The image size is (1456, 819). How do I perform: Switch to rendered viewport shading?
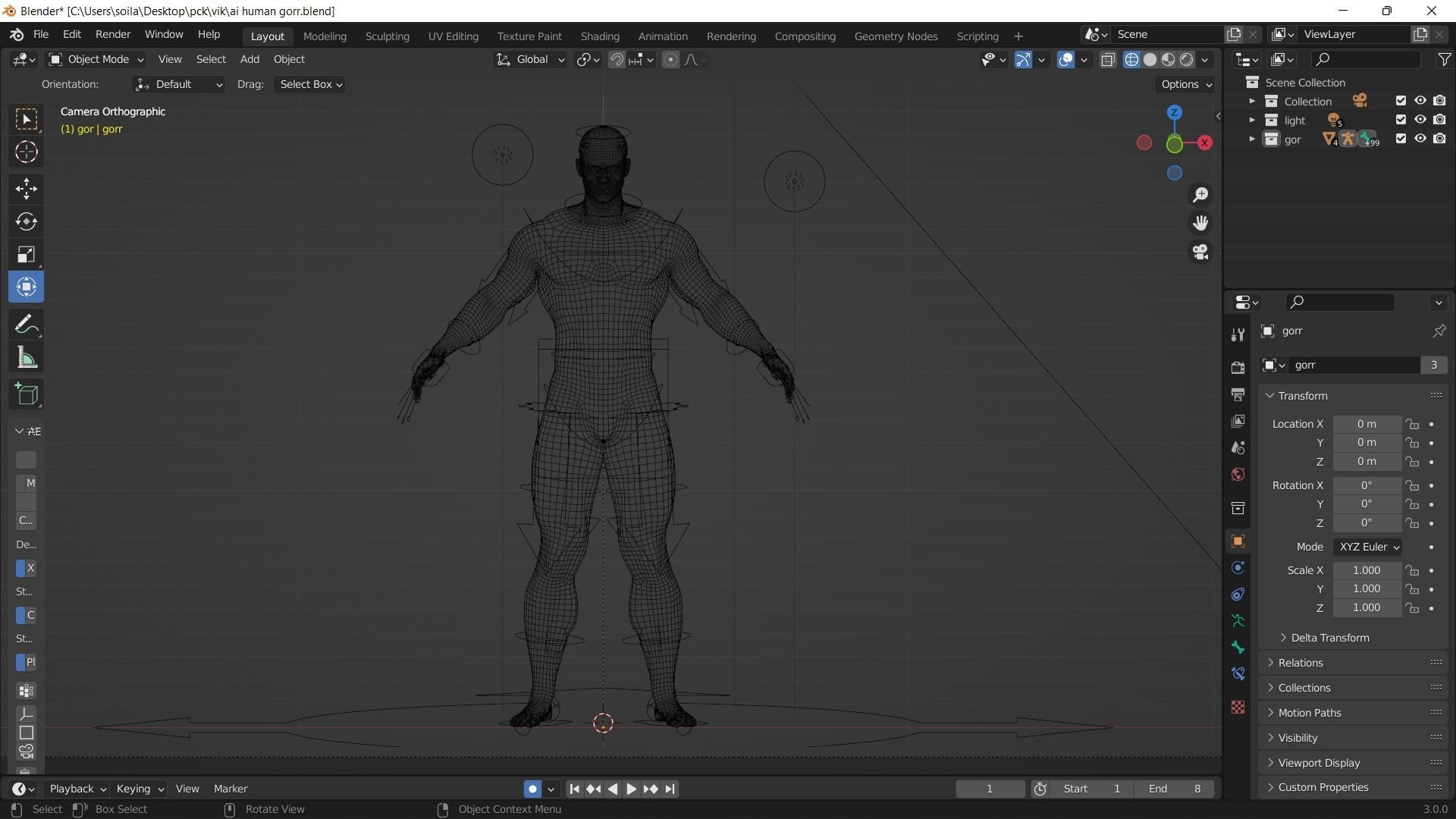1186,59
